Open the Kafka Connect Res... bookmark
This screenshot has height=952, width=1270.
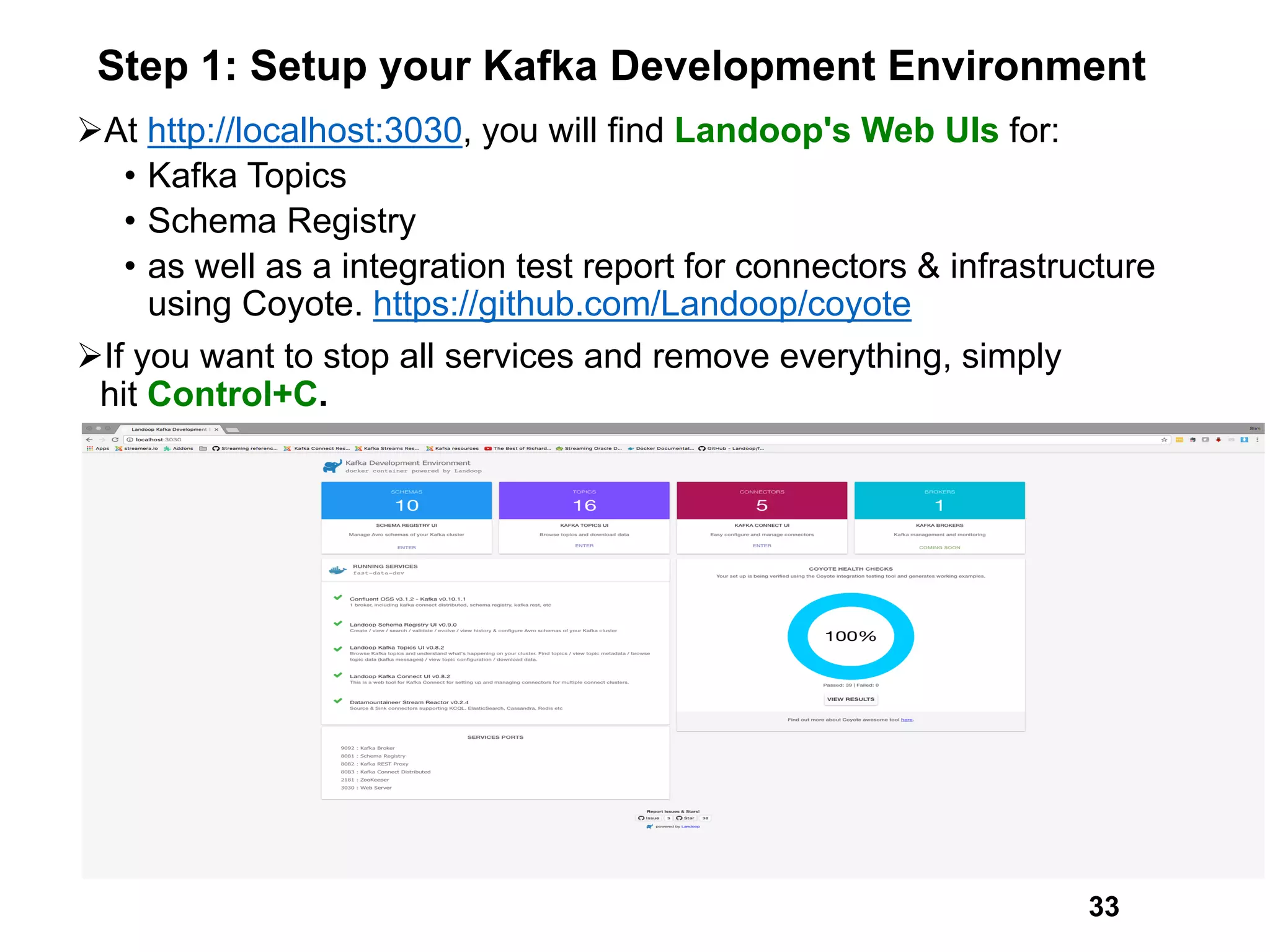coord(317,448)
